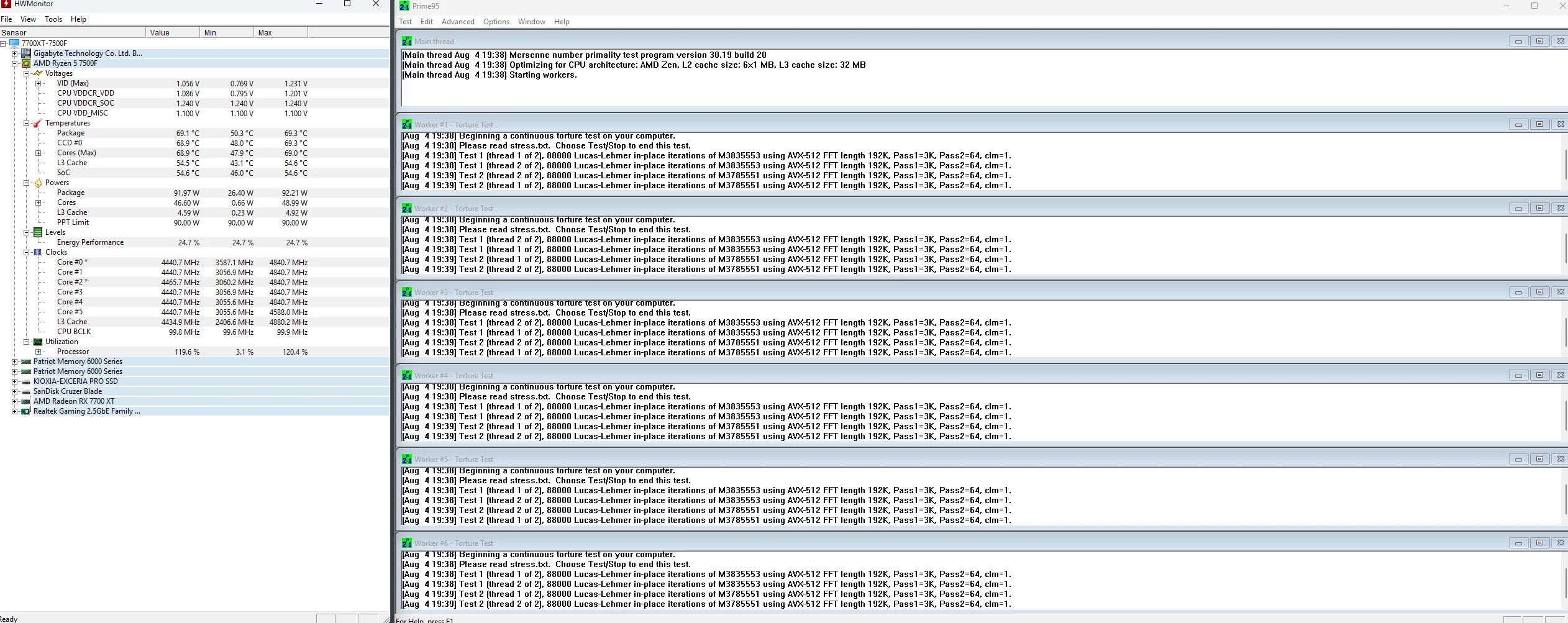Select the PPT Limit power row
This screenshot has height=623, width=1568.
click(x=194, y=222)
